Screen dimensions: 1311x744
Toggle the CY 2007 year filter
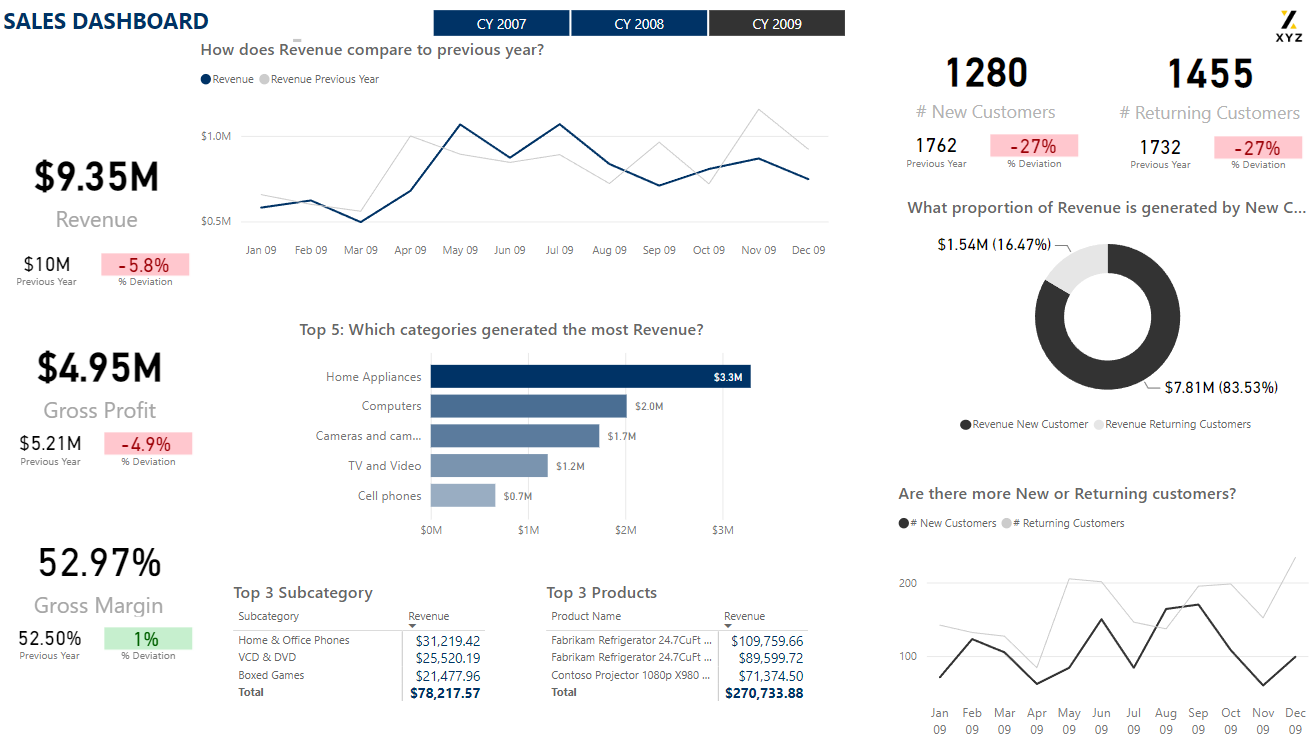tap(501, 22)
